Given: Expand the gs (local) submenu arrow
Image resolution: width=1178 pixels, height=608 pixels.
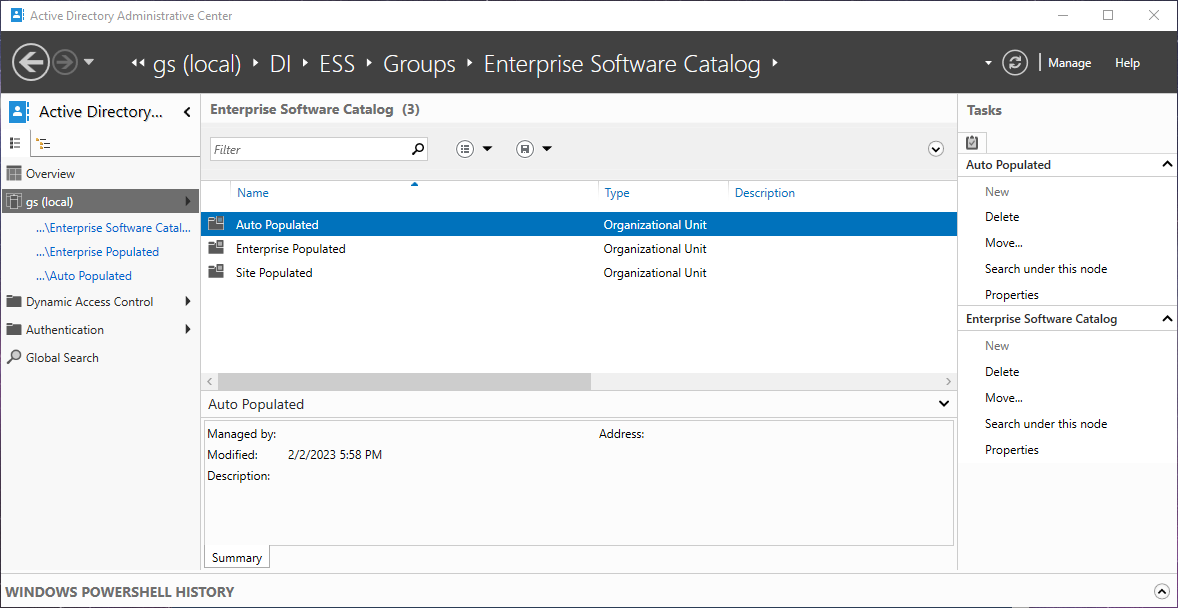Looking at the screenshot, I should (187, 201).
